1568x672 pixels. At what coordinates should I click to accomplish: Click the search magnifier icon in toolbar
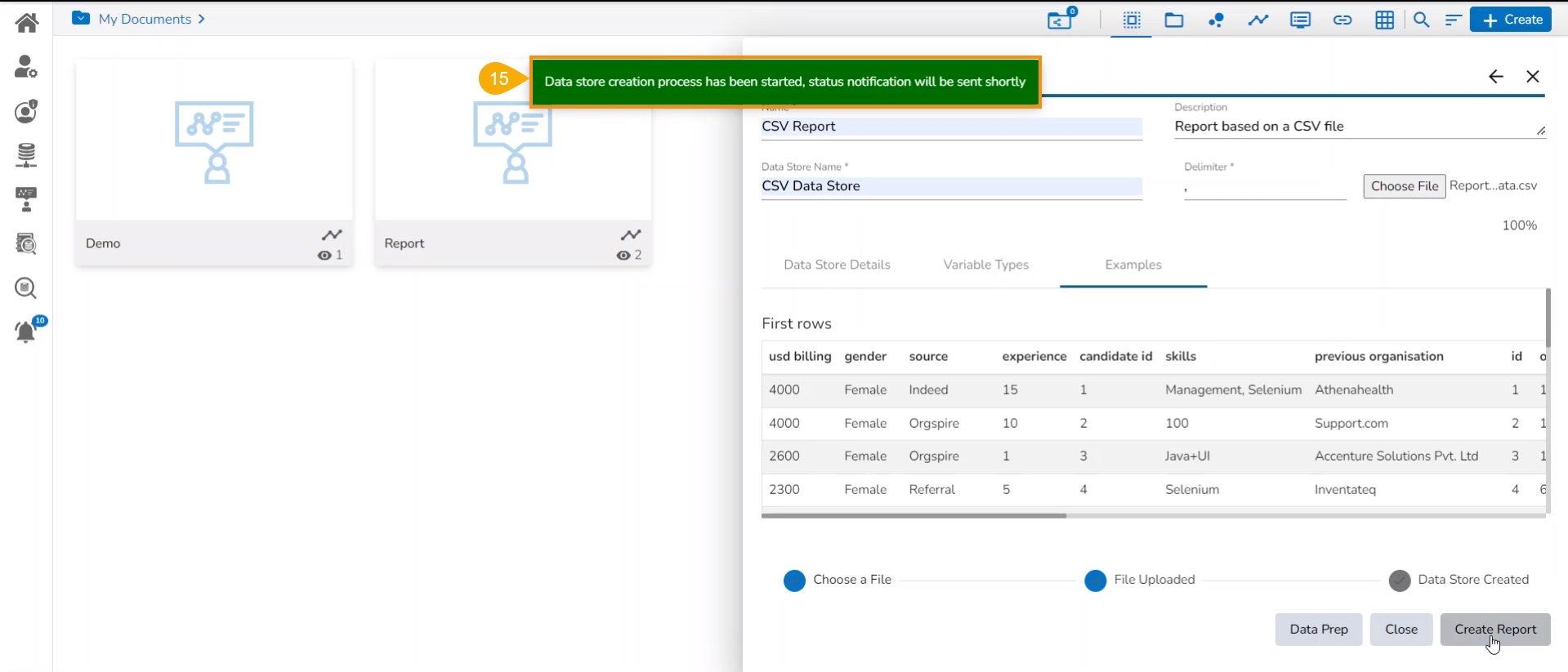(x=1421, y=20)
